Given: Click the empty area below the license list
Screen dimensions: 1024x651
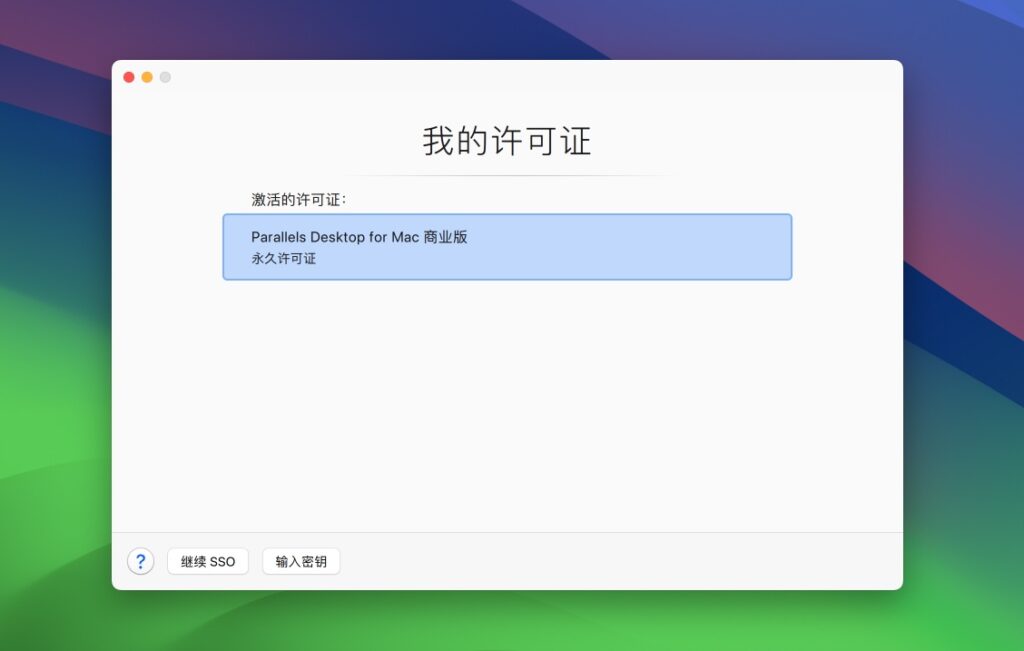Looking at the screenshot, I should 507,400.
